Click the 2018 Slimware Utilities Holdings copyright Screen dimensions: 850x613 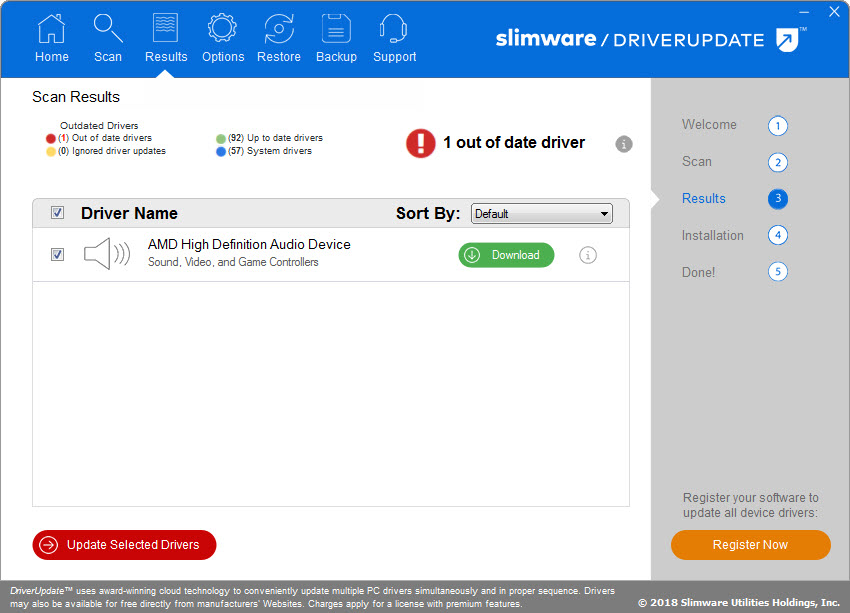739,603
